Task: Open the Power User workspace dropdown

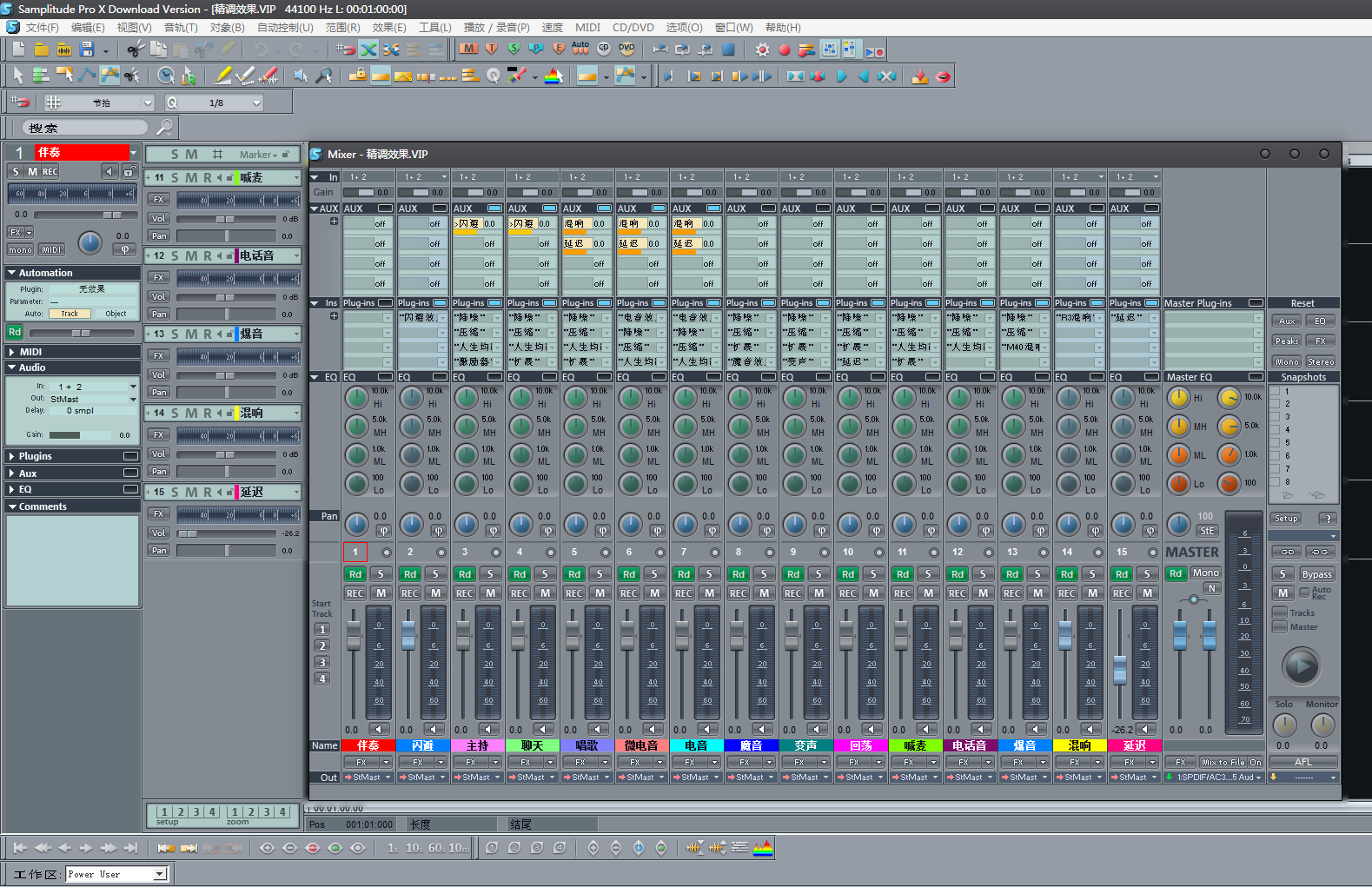Action: pos(159,874)
